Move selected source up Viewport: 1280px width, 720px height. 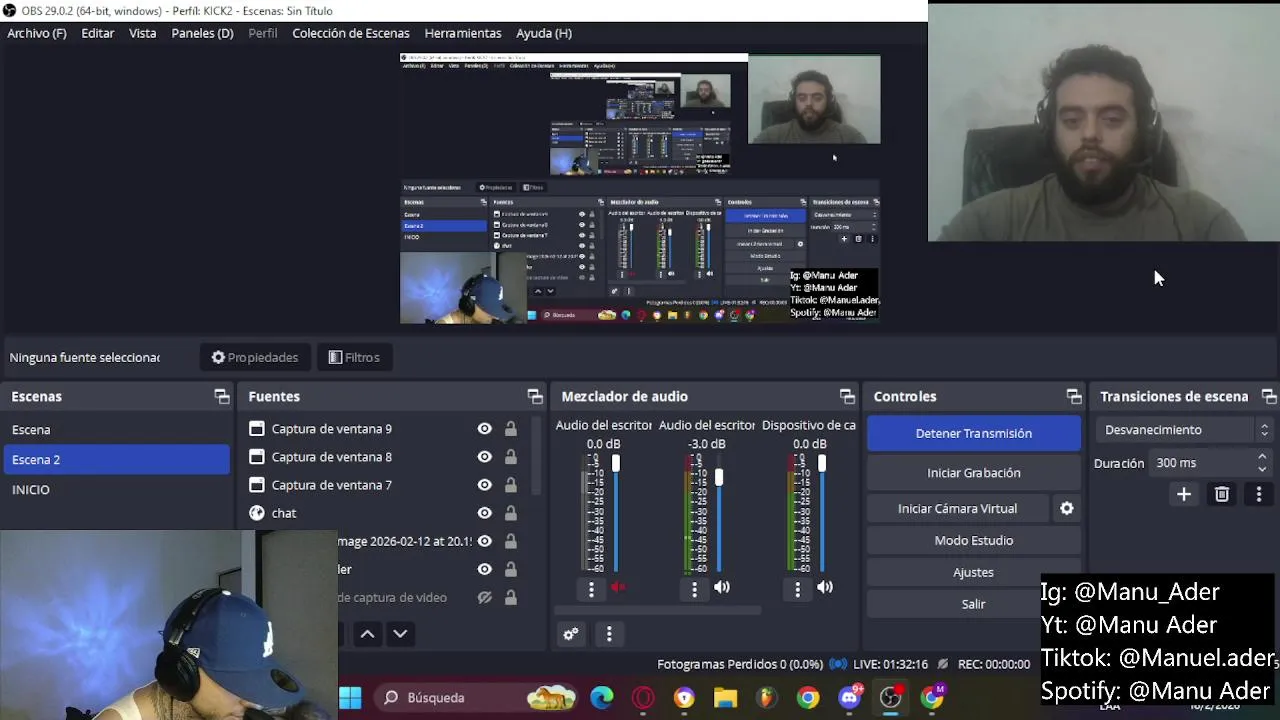[368, 633]
